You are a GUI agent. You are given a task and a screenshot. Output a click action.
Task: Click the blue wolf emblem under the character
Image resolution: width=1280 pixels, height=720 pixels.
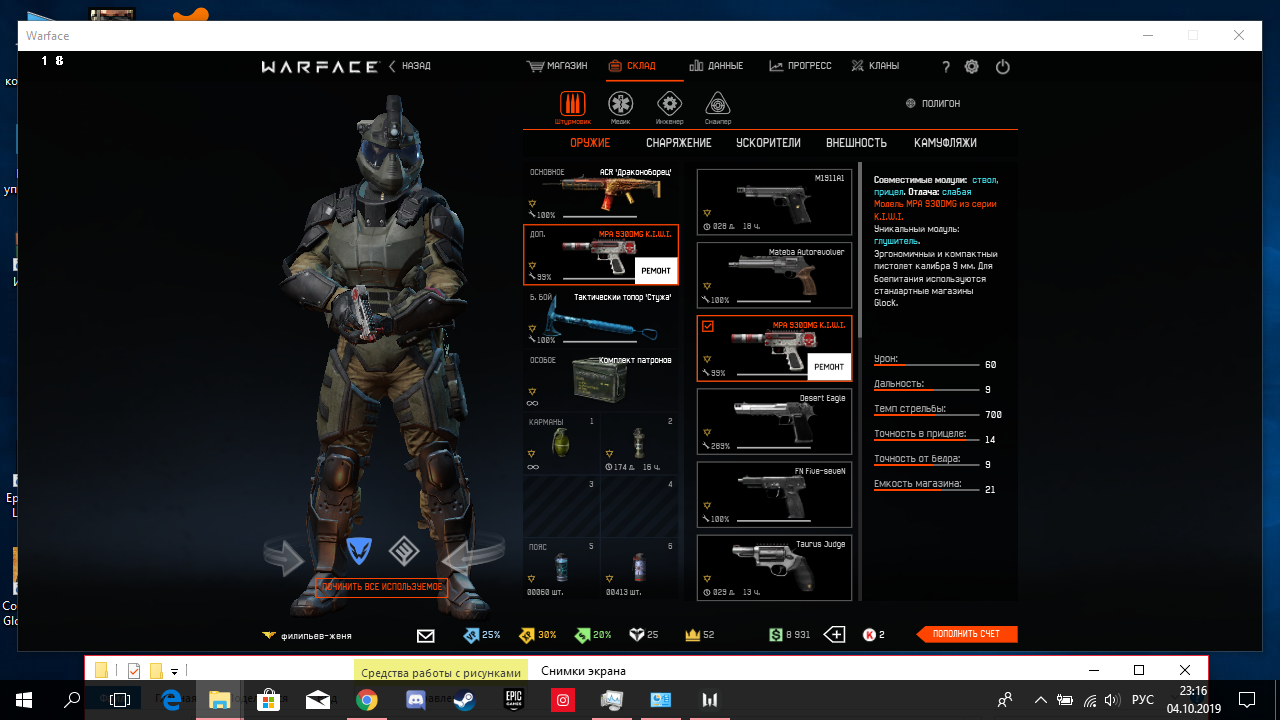click(x=359, y=550)
